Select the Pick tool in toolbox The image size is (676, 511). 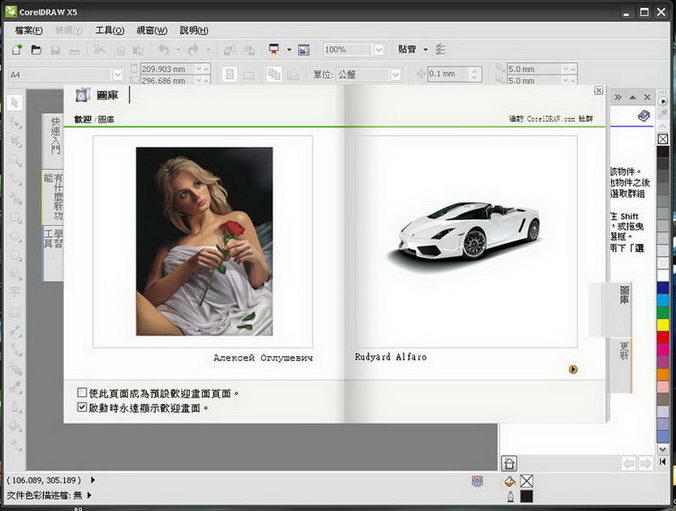tap(15, 102)
